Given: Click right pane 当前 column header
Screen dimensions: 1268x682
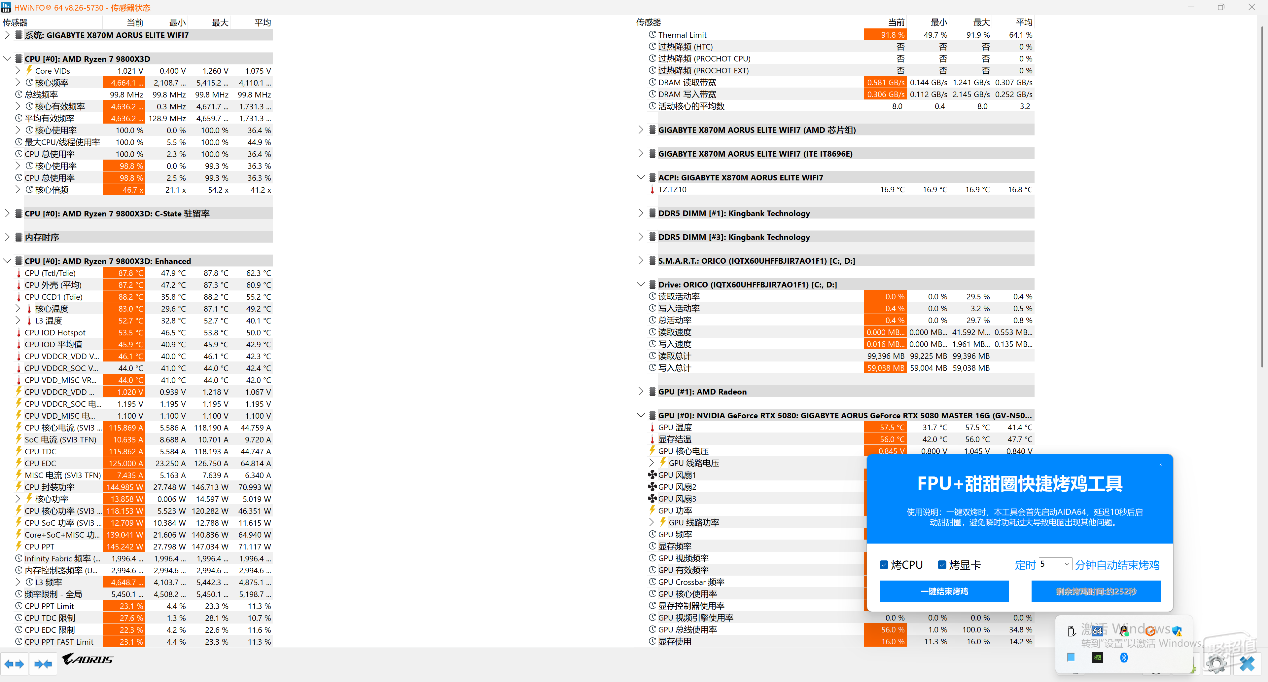Looking at the screenshot, I should [x=896, y=22].
